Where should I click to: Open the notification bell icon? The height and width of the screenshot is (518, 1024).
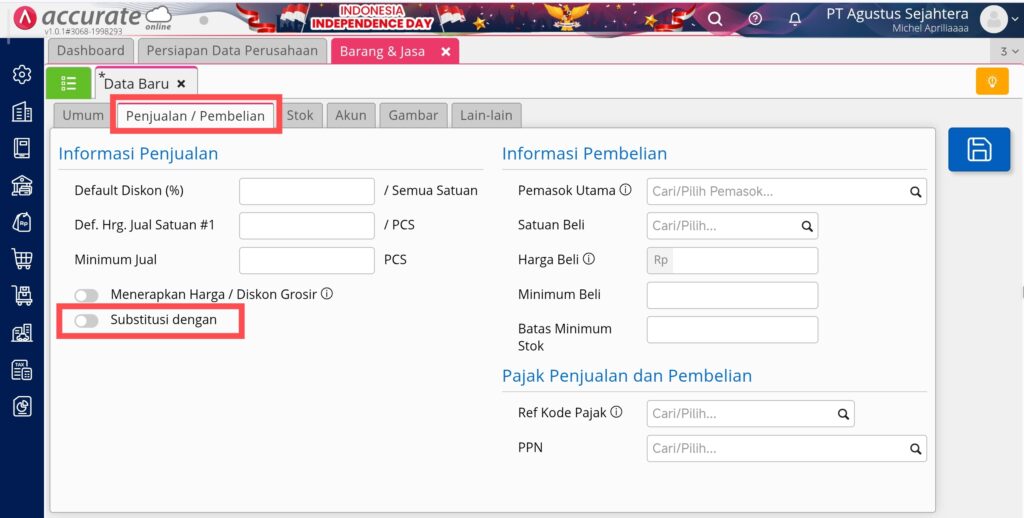click(795, 19)
